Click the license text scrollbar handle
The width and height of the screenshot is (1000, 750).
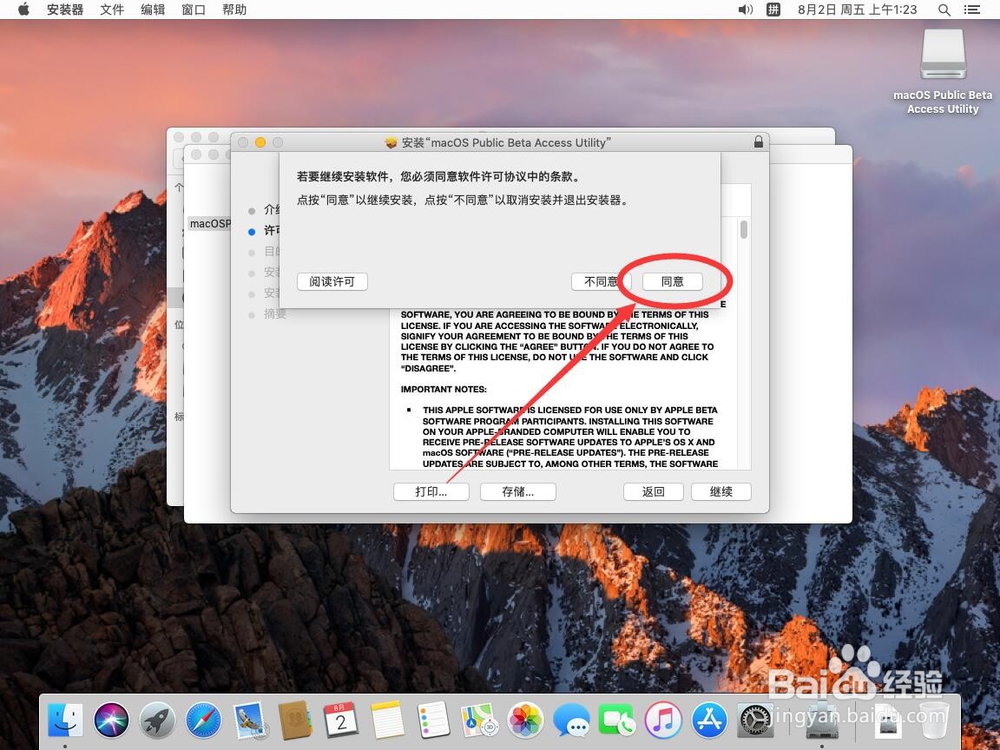744,230
